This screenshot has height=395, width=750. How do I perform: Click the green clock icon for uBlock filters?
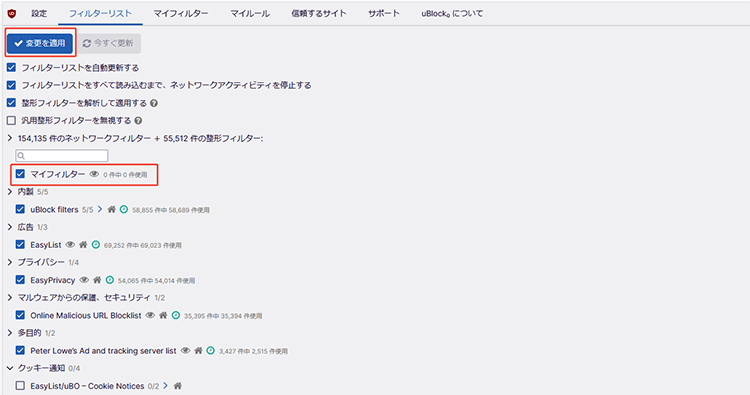[x=124, y=209]
